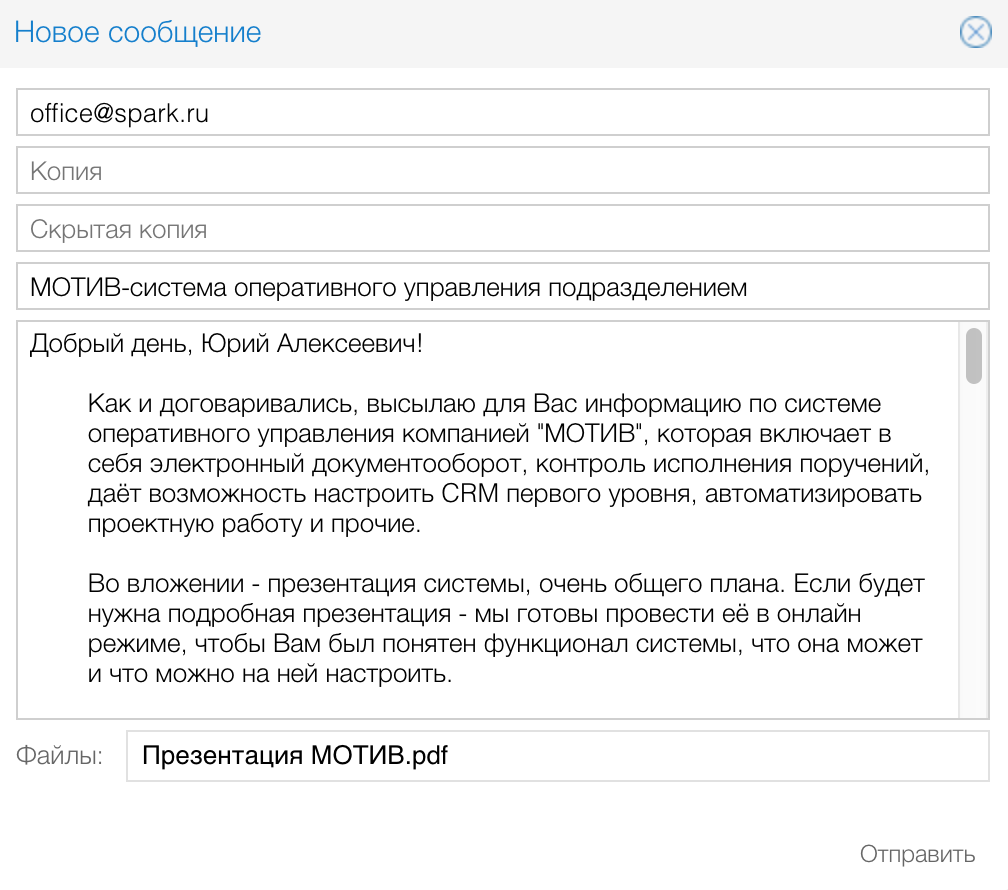Place cursor after 'на ней настроить.'
The height and width of the screenshot is (890, 1008).
click(x=455, y=673)
